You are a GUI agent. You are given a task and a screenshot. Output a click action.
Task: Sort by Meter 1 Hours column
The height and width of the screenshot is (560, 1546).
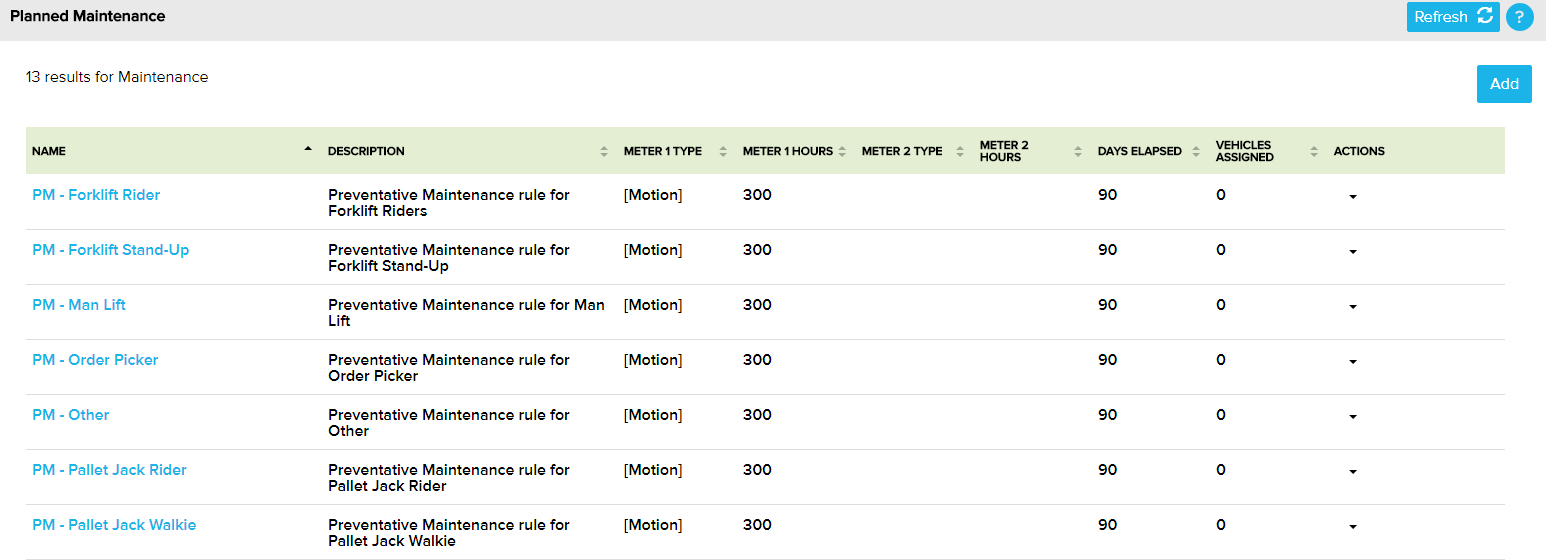tap(842, 152)
